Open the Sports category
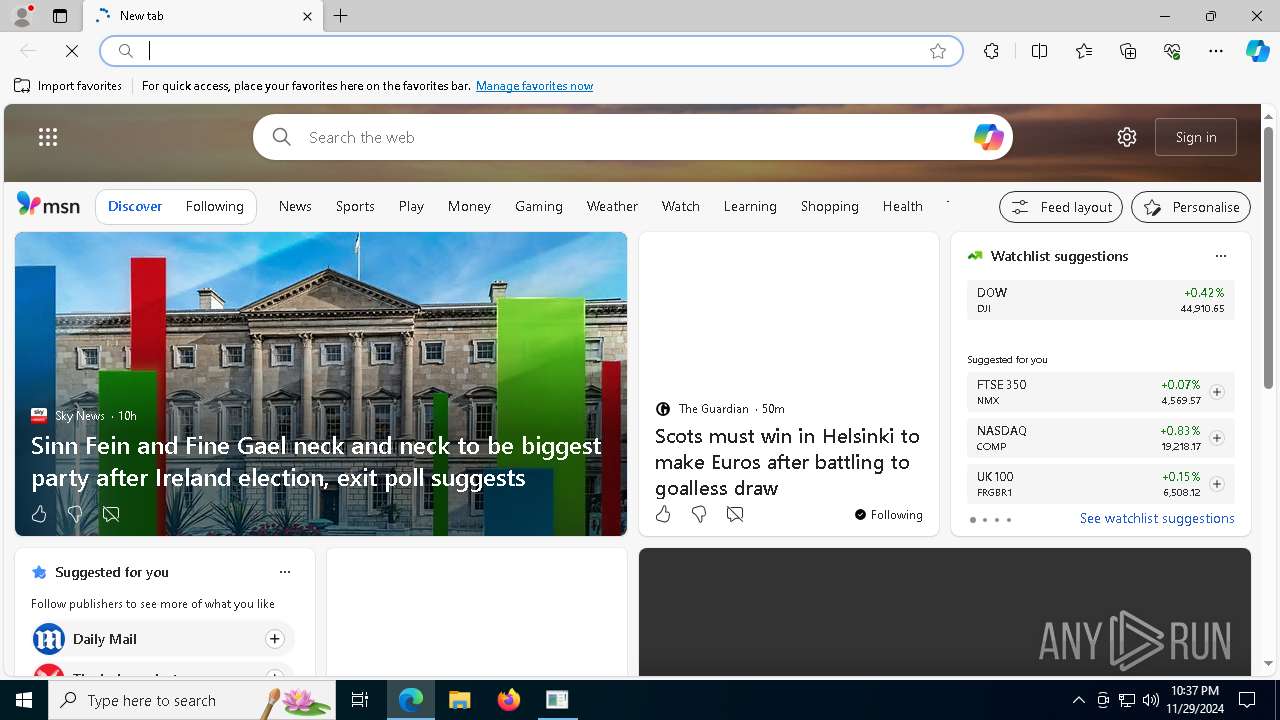This screenshot has height=720, width=1280. [355, 206]
